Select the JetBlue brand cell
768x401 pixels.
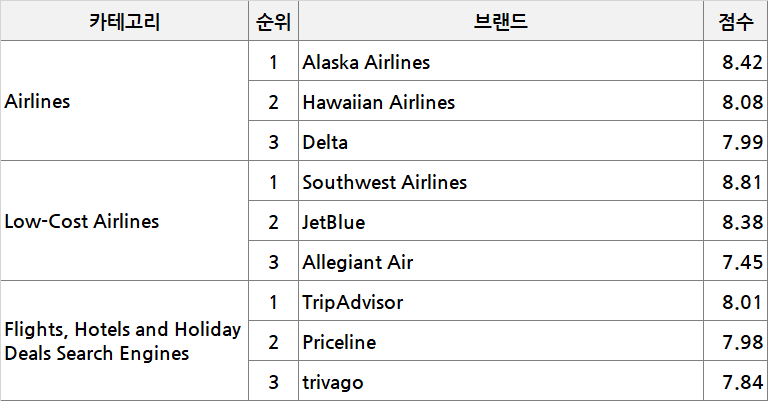(x=334, y=222)
